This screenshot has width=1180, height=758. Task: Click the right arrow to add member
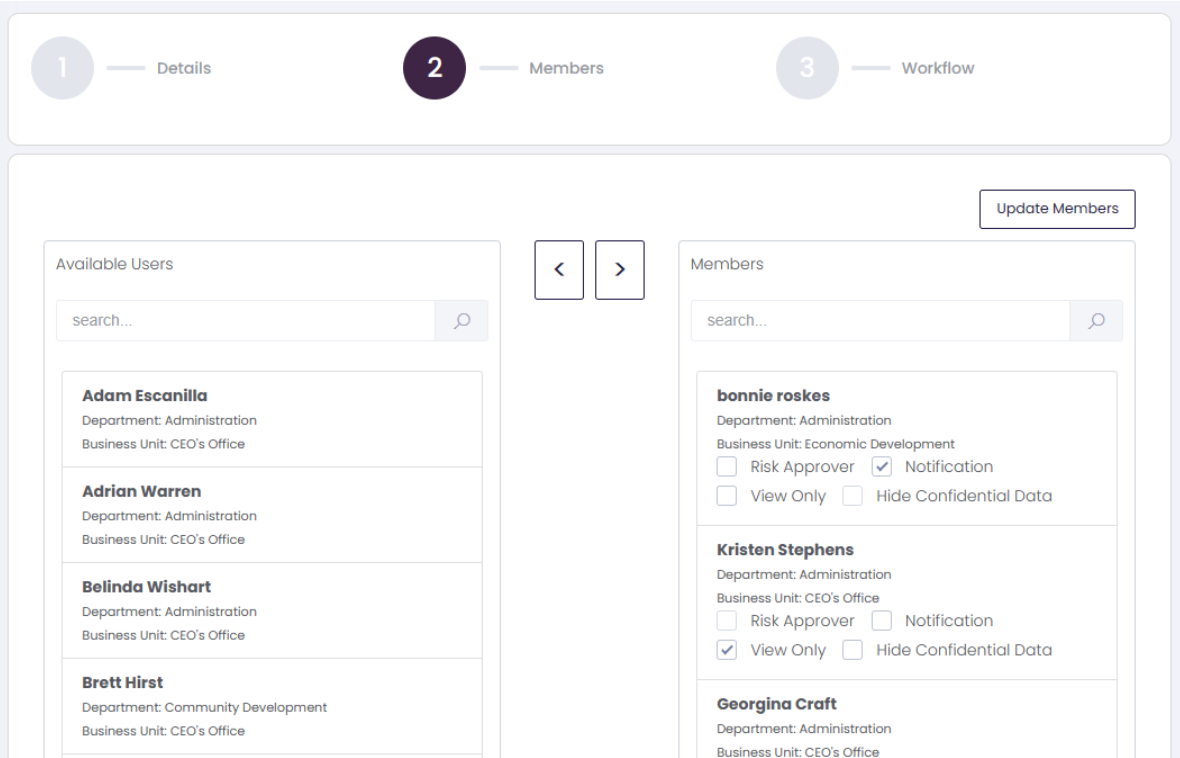point(619,269)
